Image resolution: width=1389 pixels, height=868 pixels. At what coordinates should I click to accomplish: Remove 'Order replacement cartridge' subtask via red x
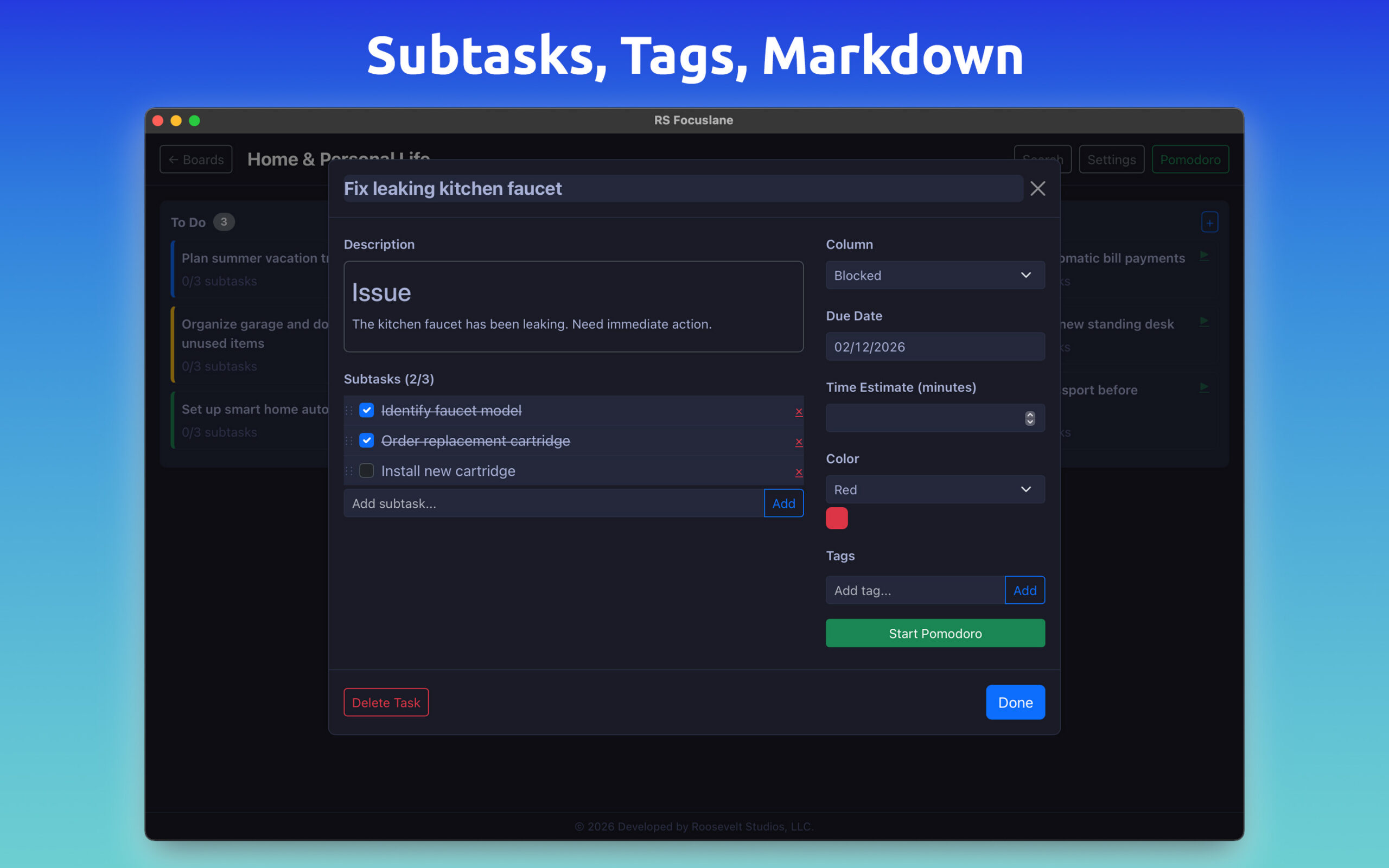click(798, 442)
